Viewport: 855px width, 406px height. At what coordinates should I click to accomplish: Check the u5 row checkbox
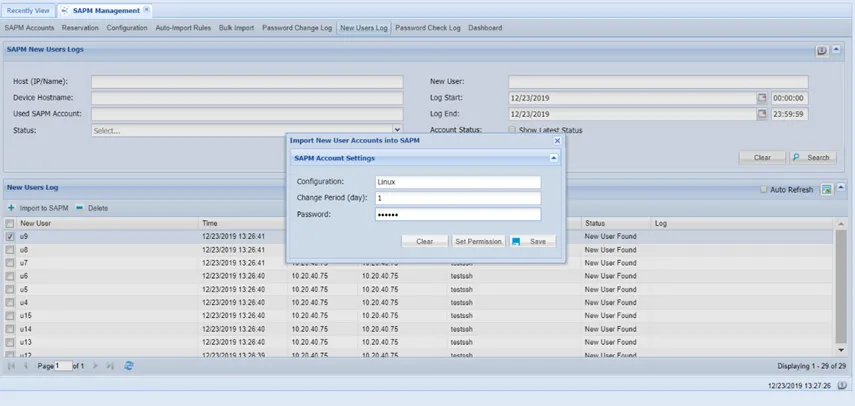coord(10,289)
